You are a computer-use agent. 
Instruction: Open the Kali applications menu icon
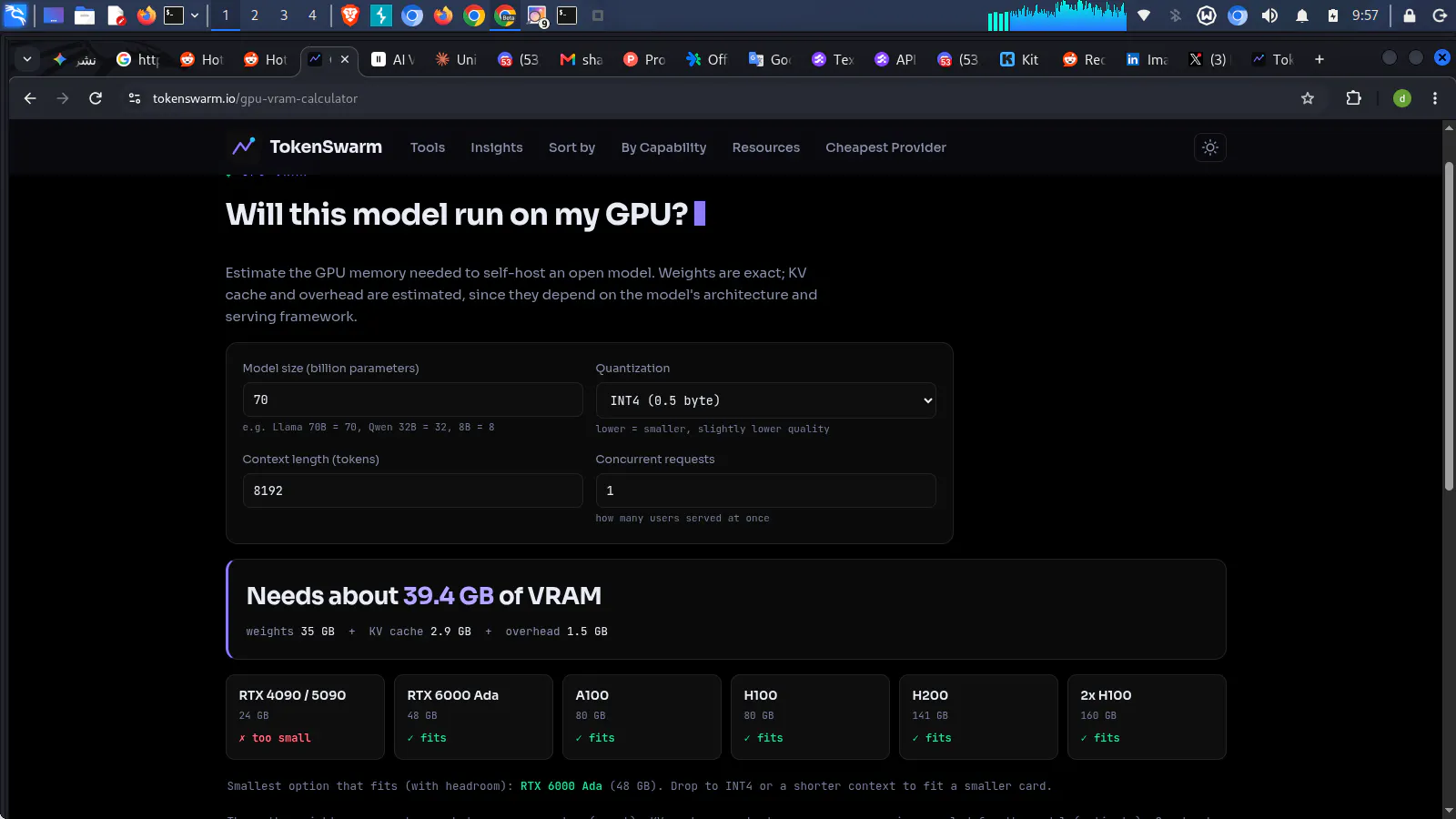(16, 15)
